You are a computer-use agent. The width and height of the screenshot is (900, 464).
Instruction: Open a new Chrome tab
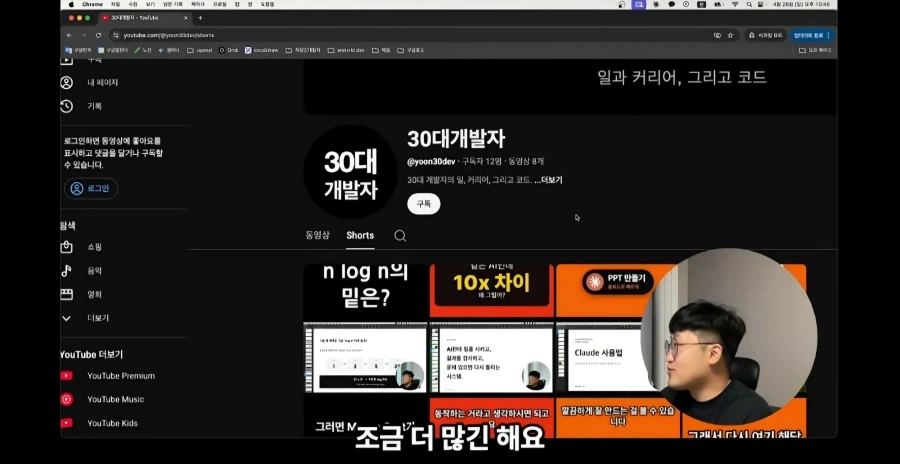tap(200, 18)
